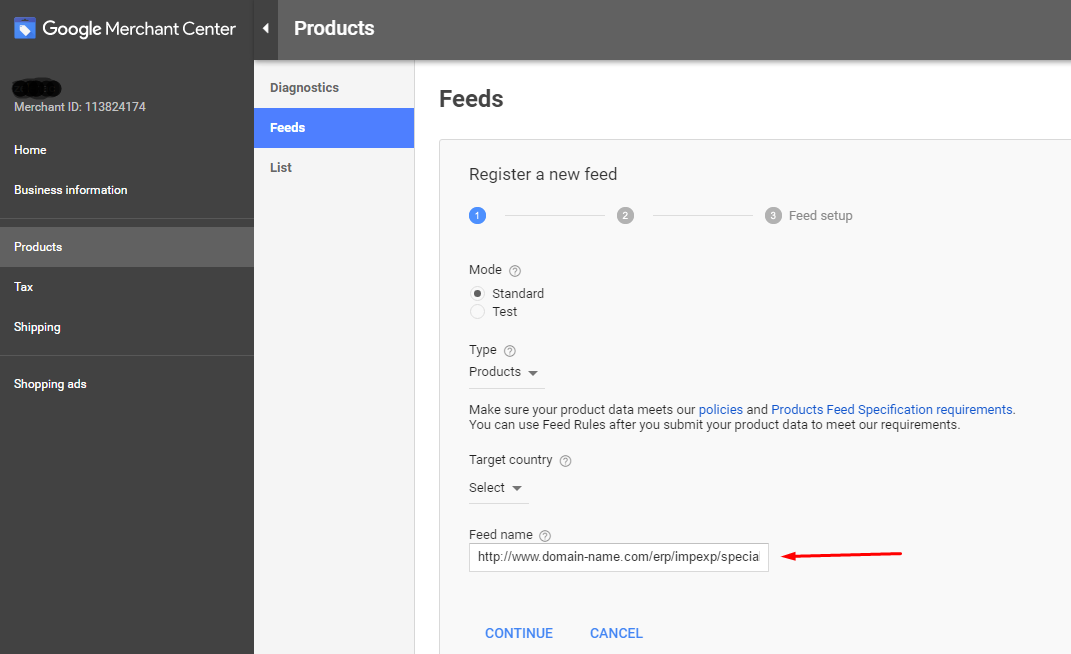The height and width of the screenshot is (654, 1071).
Task: Click the step 3 Feed setup indicator
Action: pos(809,215)
